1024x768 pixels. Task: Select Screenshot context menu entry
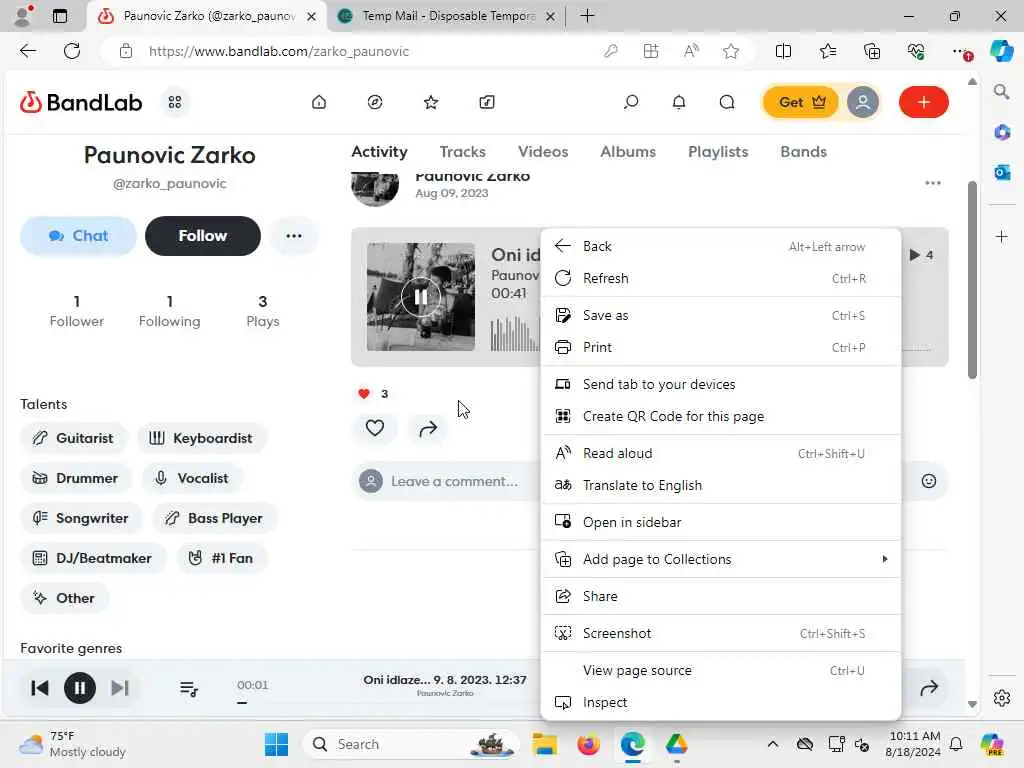click(722, 633)
